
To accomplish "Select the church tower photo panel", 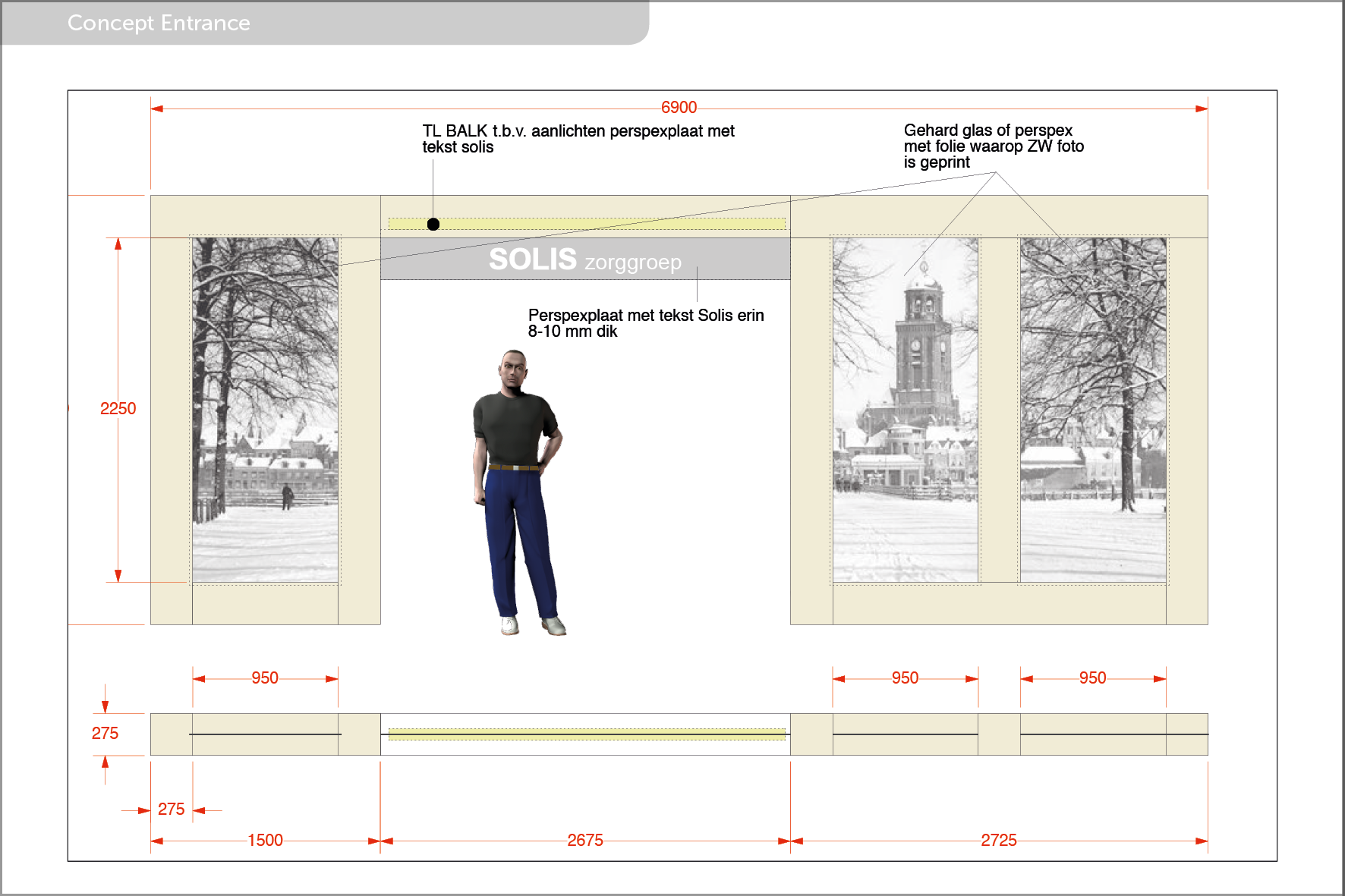I will coord(906,410).
